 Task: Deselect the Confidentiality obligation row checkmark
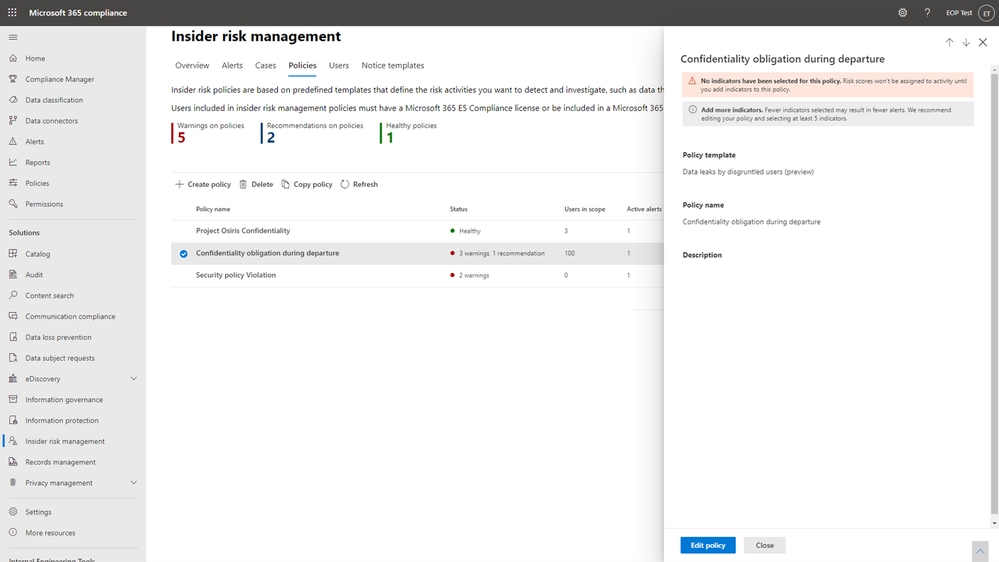[x=183, y=254]
